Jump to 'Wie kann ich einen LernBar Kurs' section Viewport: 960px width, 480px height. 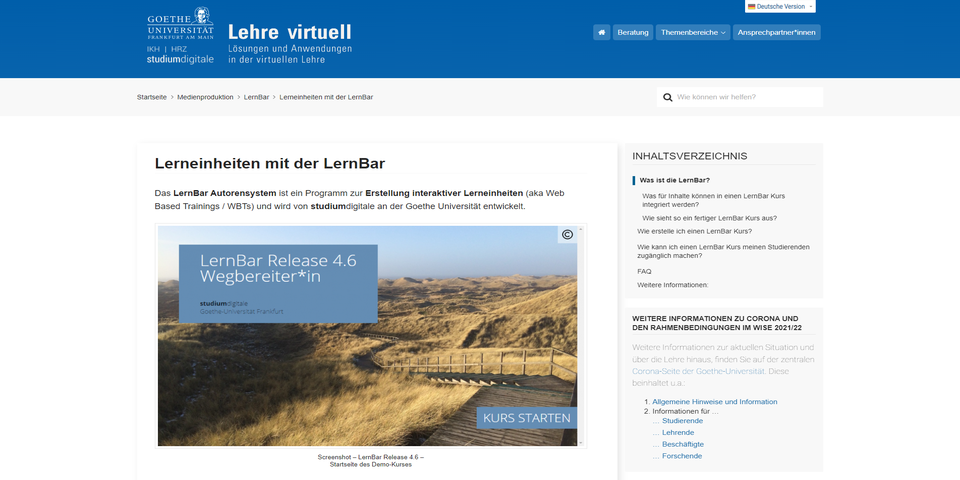click(723, 251)
